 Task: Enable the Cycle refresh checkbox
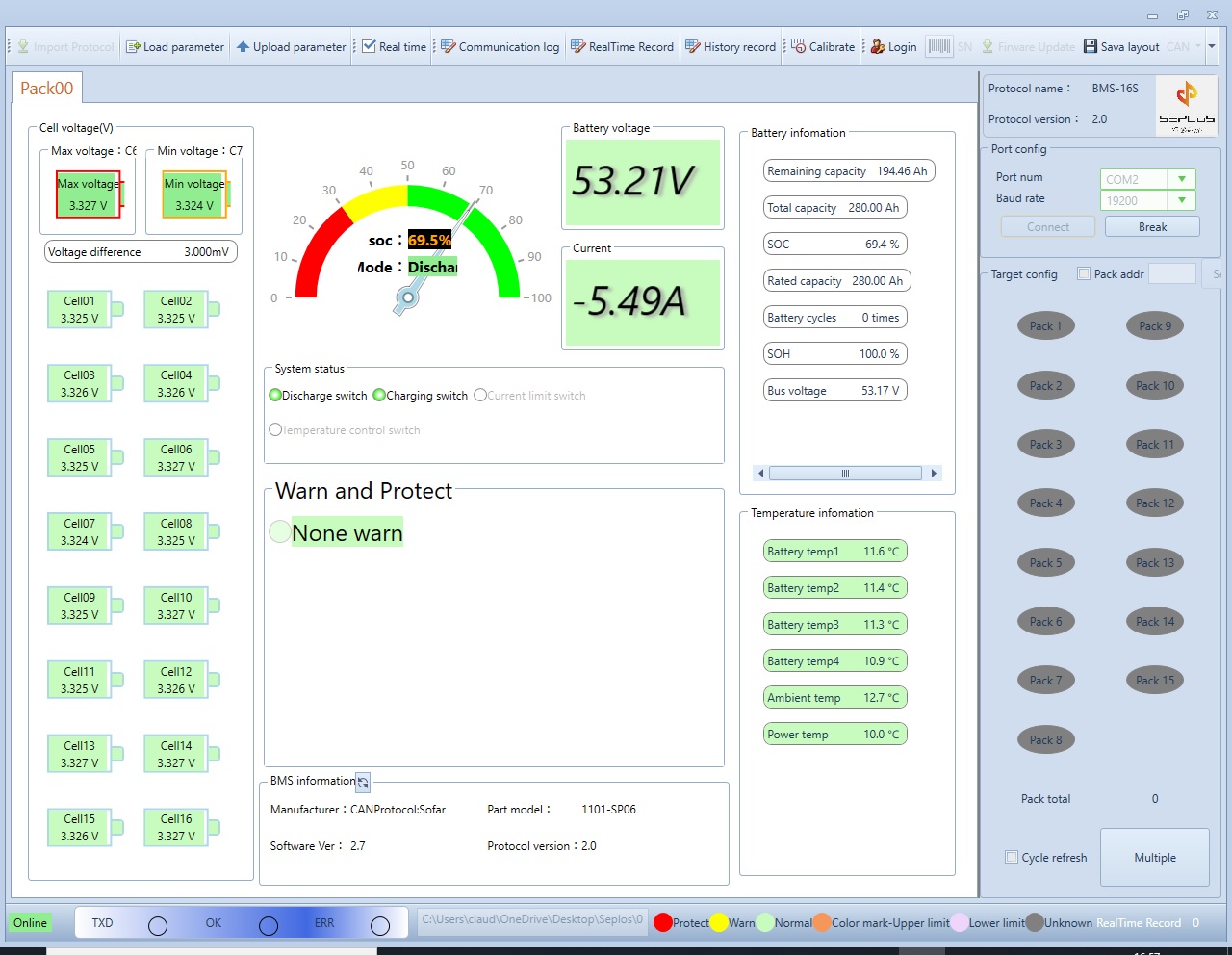1012,857
